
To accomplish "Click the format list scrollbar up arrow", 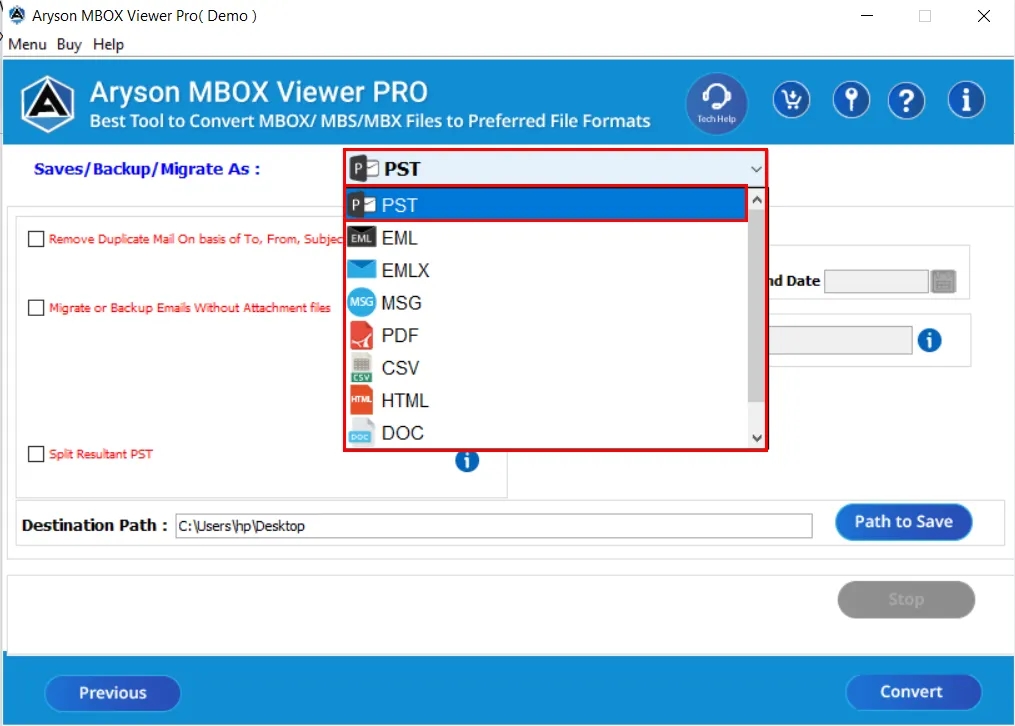I will coord(757,199).
